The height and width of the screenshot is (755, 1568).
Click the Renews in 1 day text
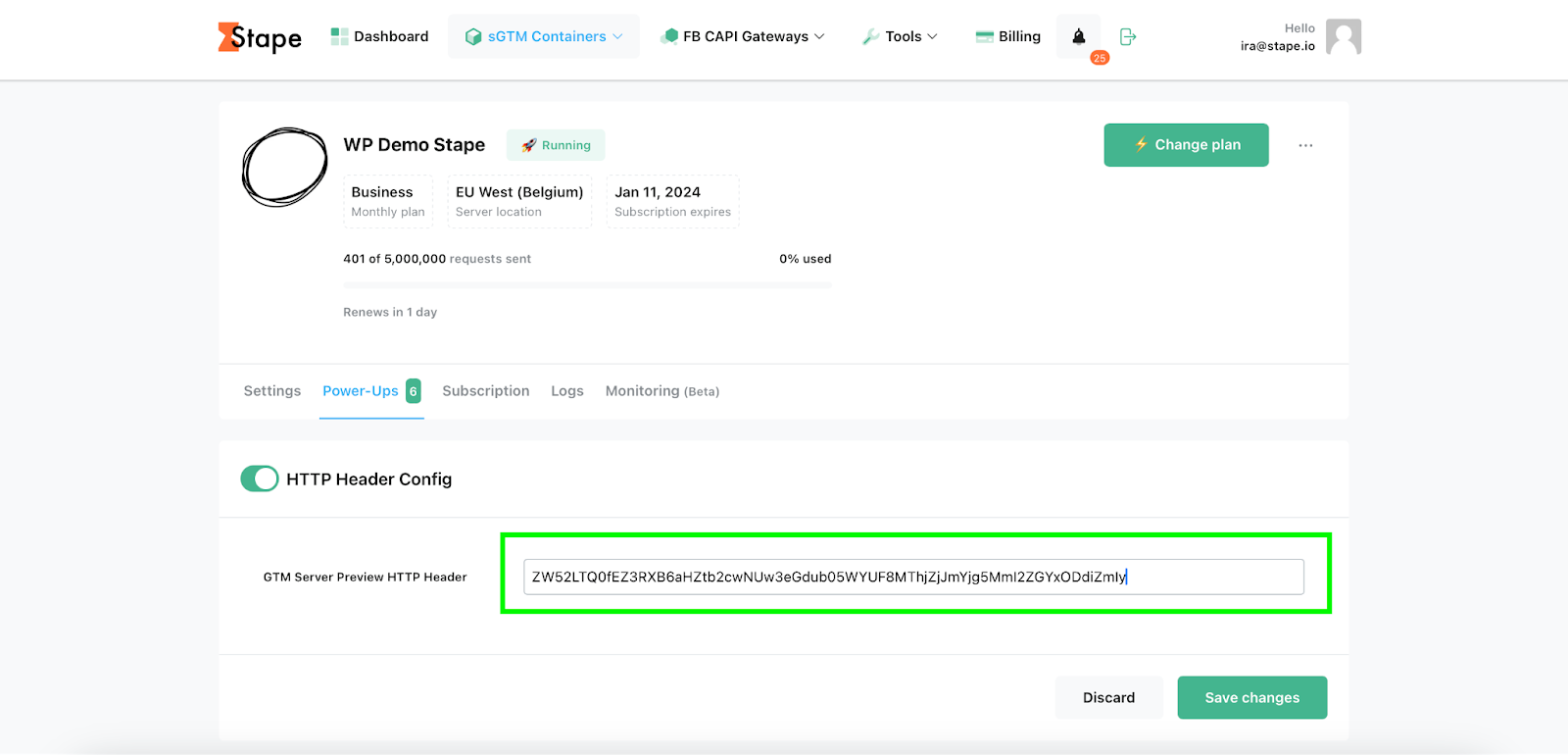[x=390, y=312]
